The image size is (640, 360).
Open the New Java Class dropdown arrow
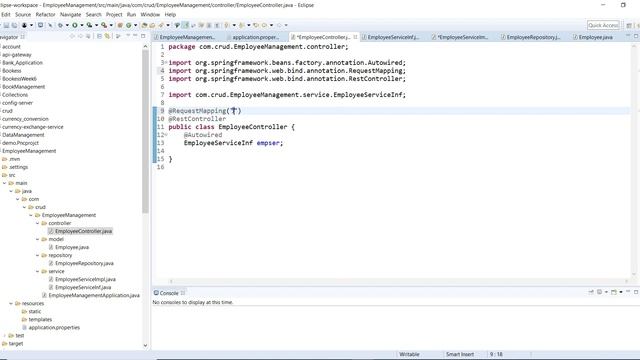coord(136,25)
